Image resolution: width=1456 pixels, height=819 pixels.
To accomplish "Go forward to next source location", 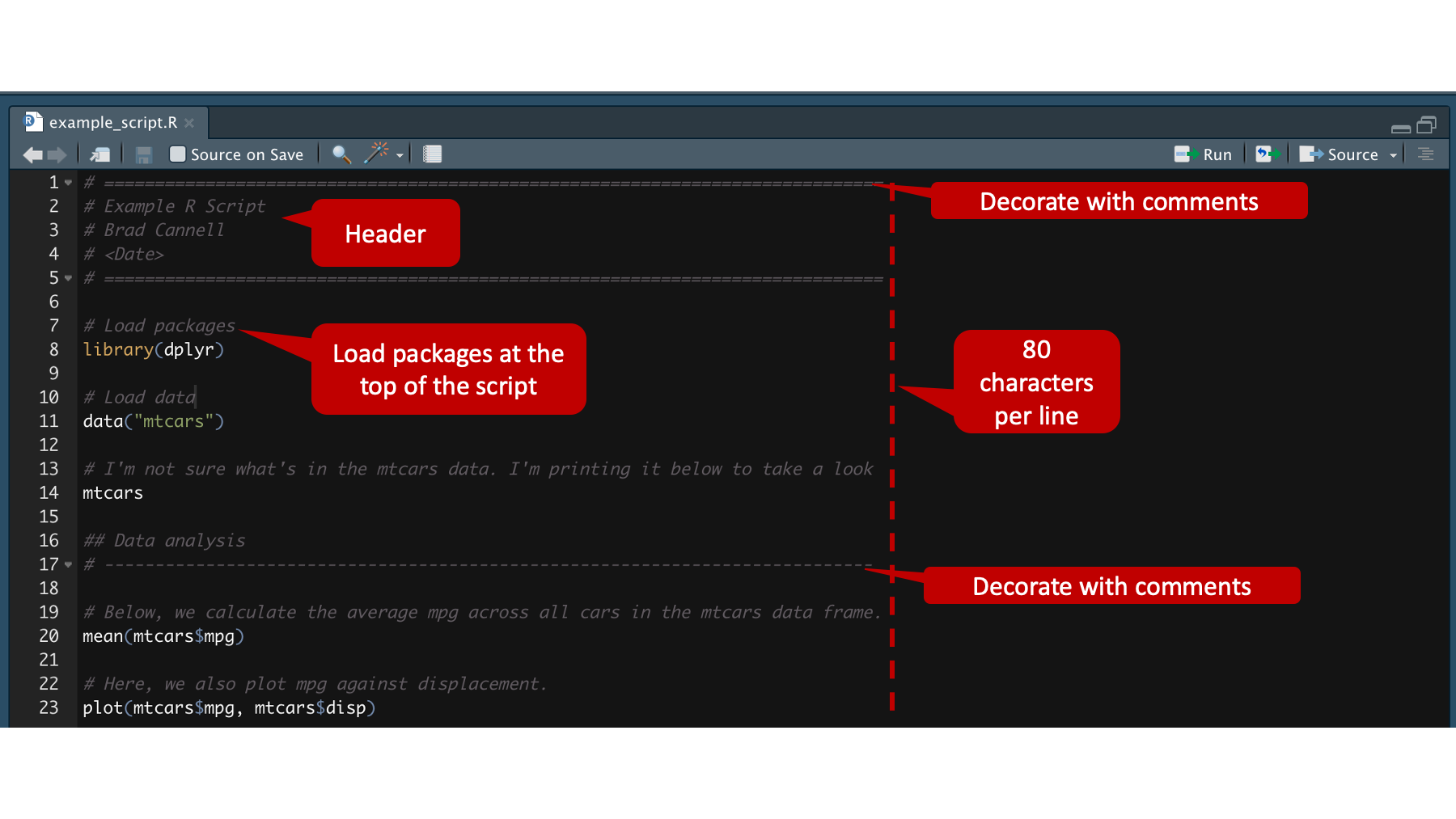I will (57, 154).
